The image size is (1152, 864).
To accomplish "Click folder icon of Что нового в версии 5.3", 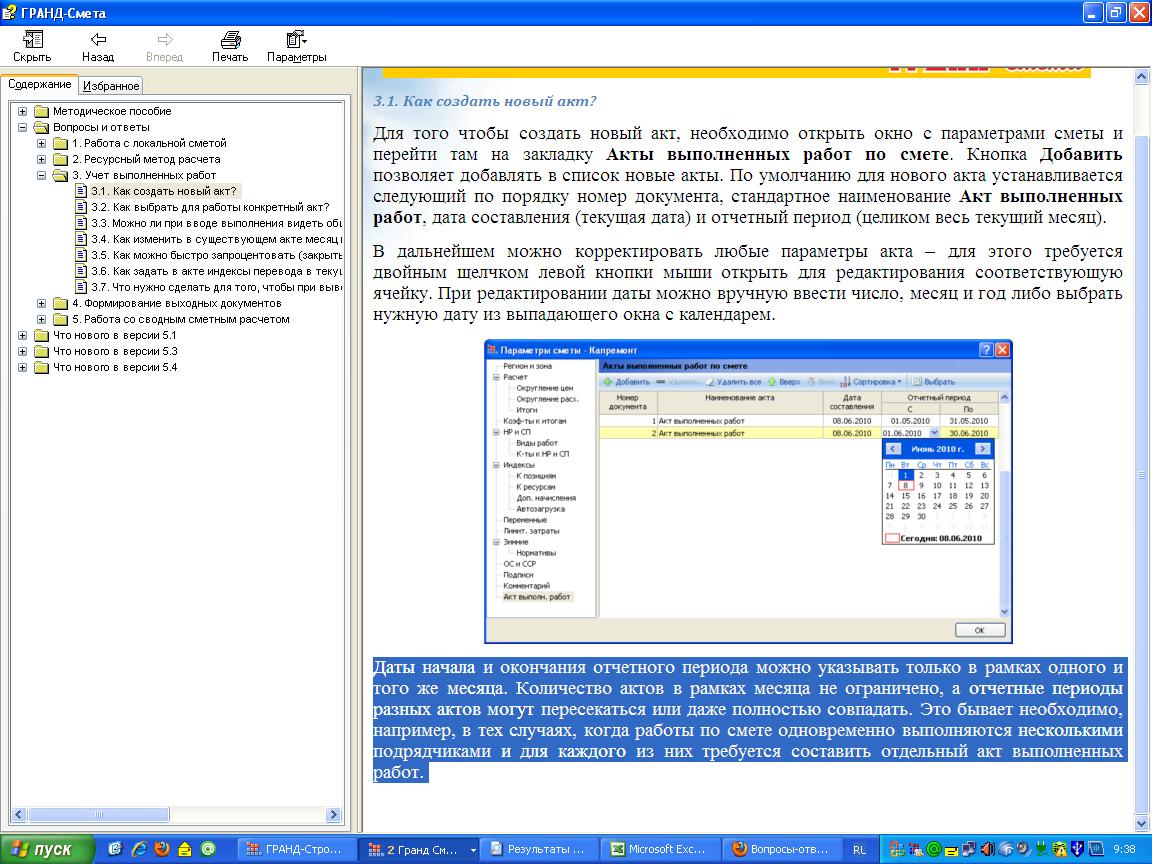I will coord(41,351).
